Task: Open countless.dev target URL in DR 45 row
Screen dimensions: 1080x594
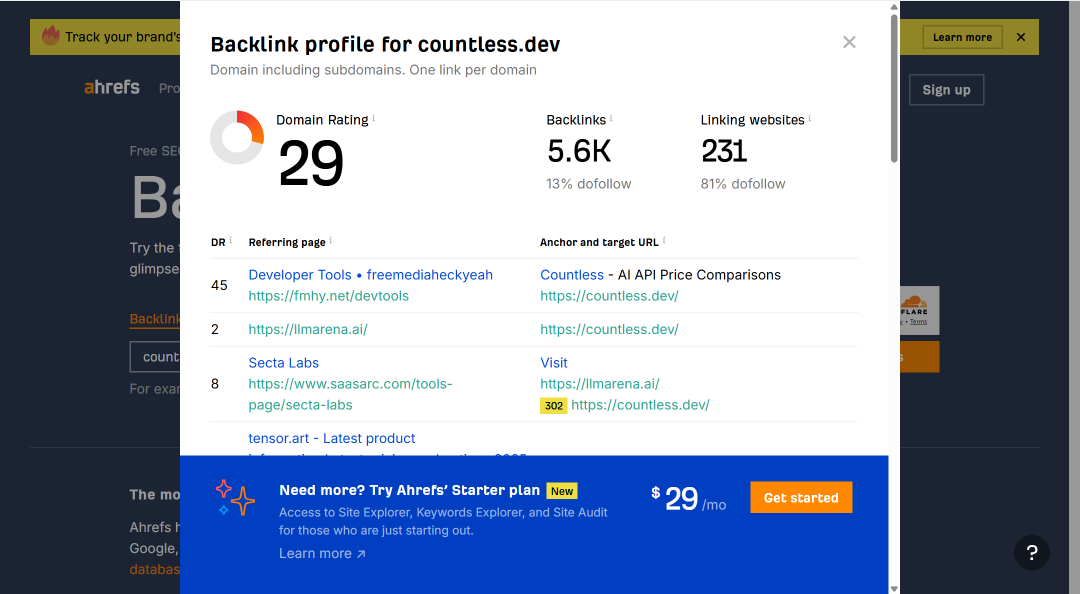Action: click(x=609, y=296)
